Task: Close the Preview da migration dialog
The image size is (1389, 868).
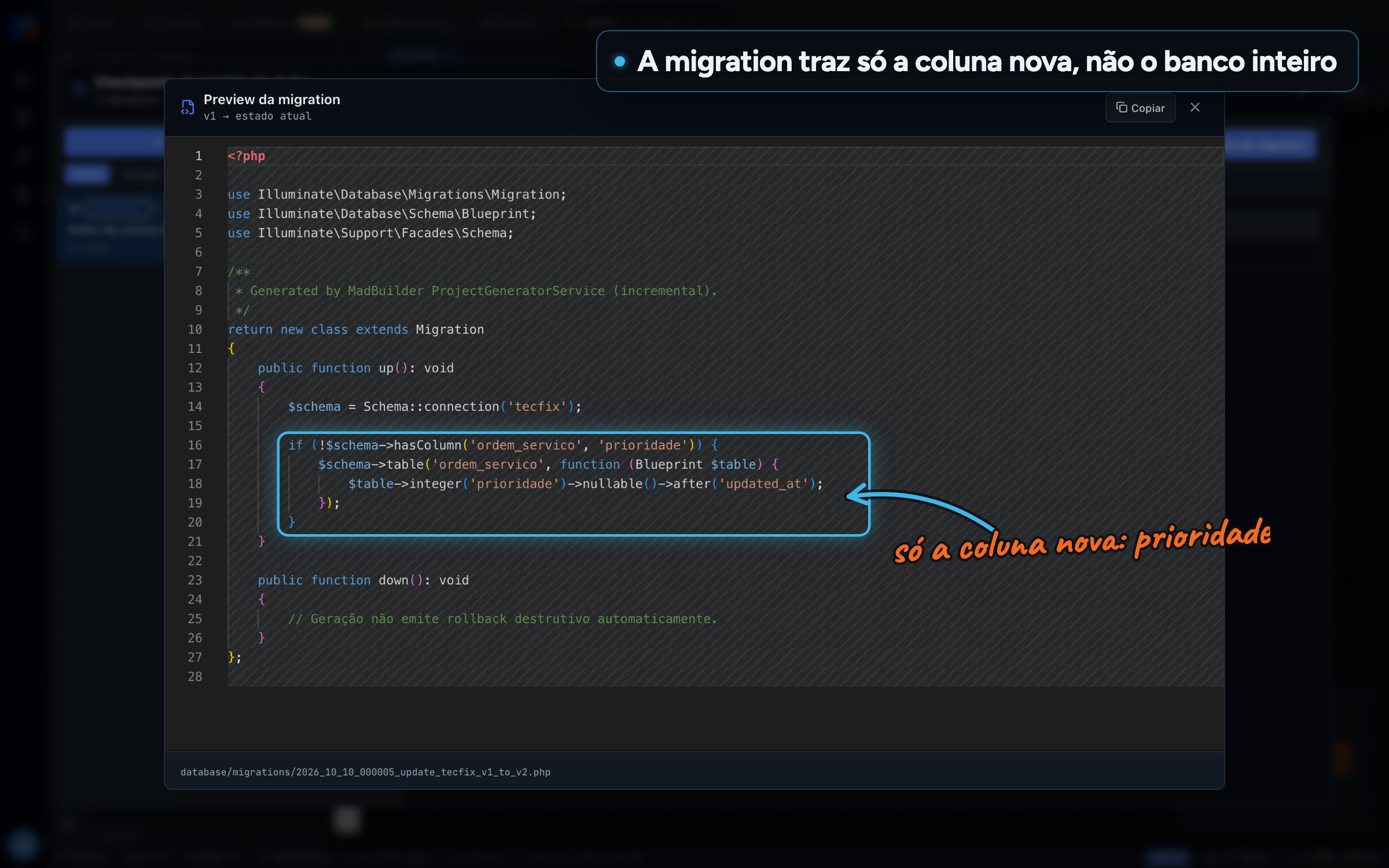Action: [x=1195, y=108]
